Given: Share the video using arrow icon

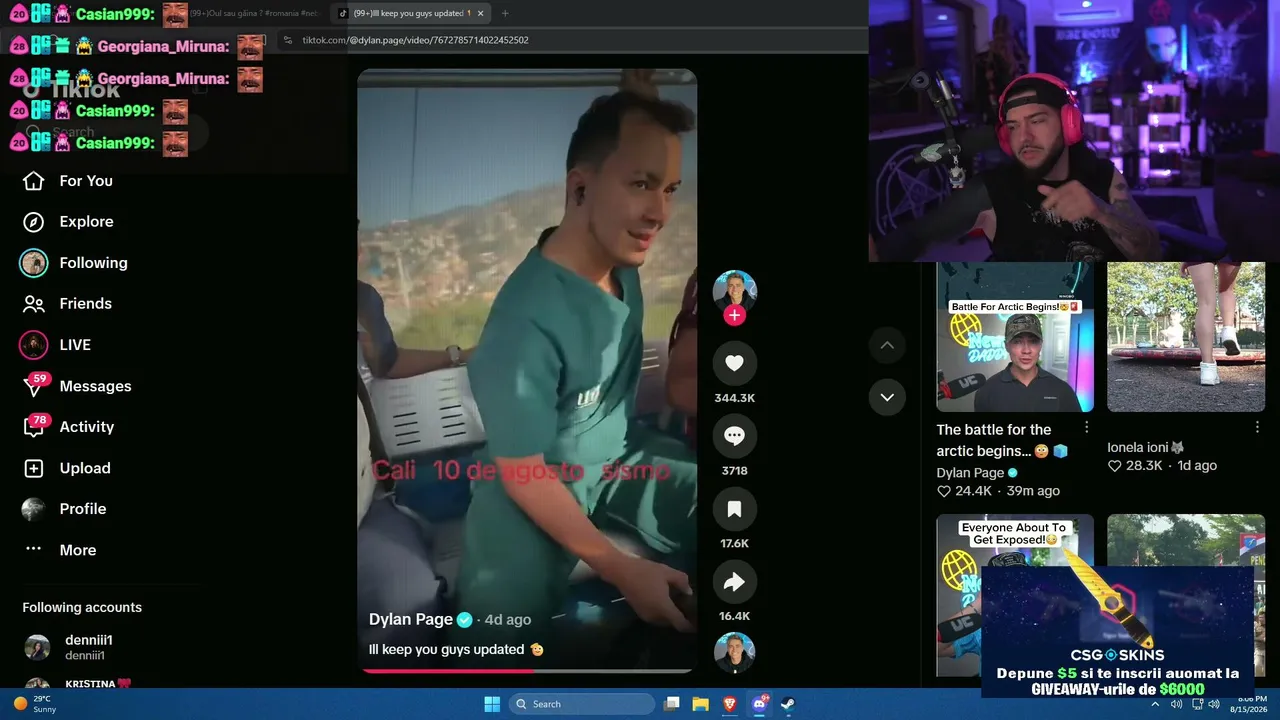Looking at the screenshot, I should click(734, 582).
